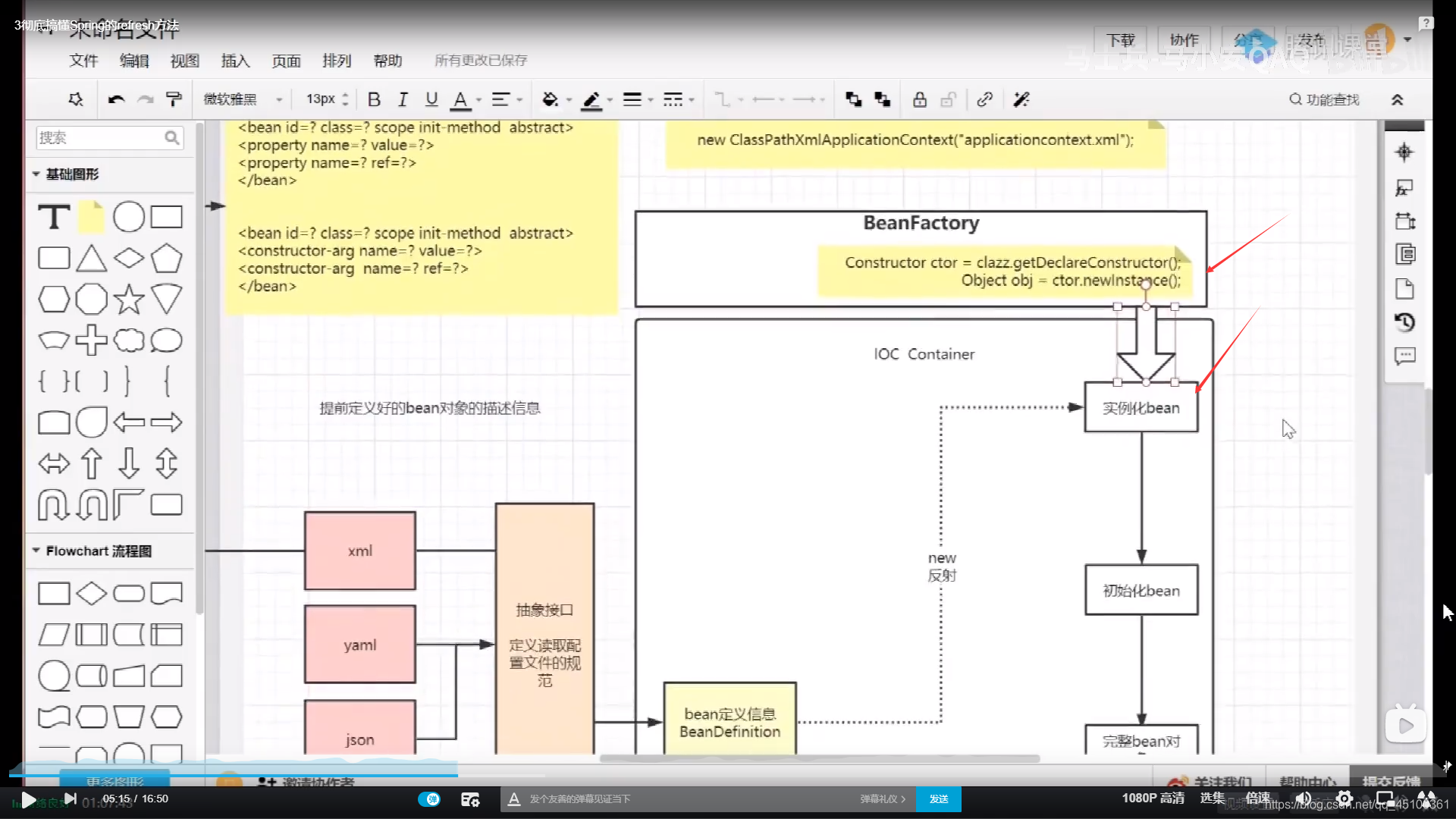Click the 协作 button

[x=1184, y=40]
